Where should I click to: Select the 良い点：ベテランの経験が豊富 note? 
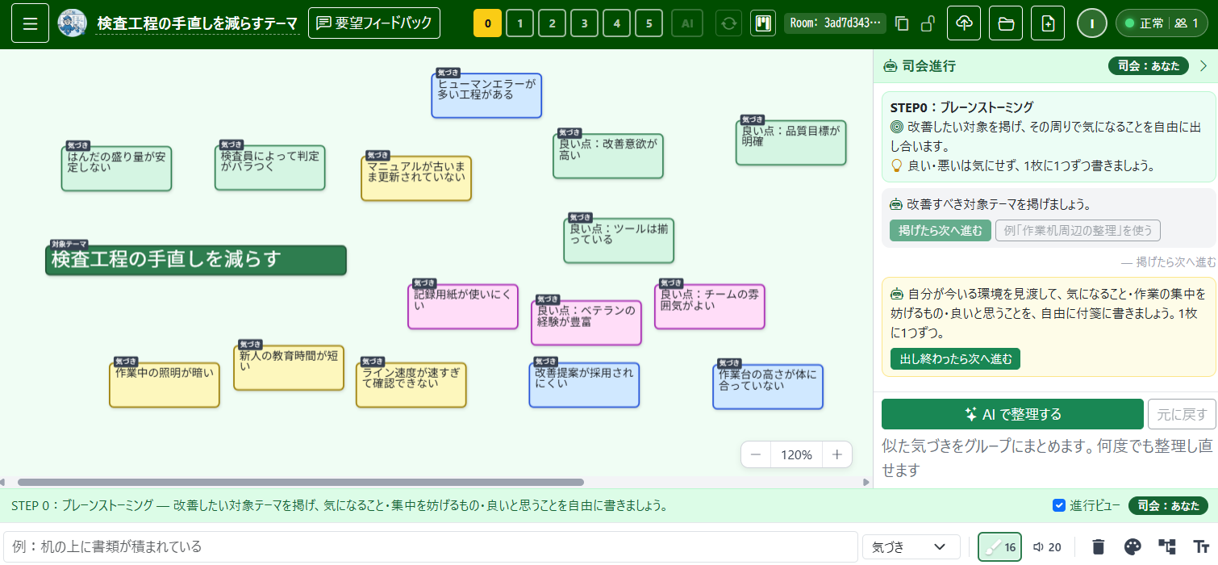pyautogui.click(x=586, y=323)
